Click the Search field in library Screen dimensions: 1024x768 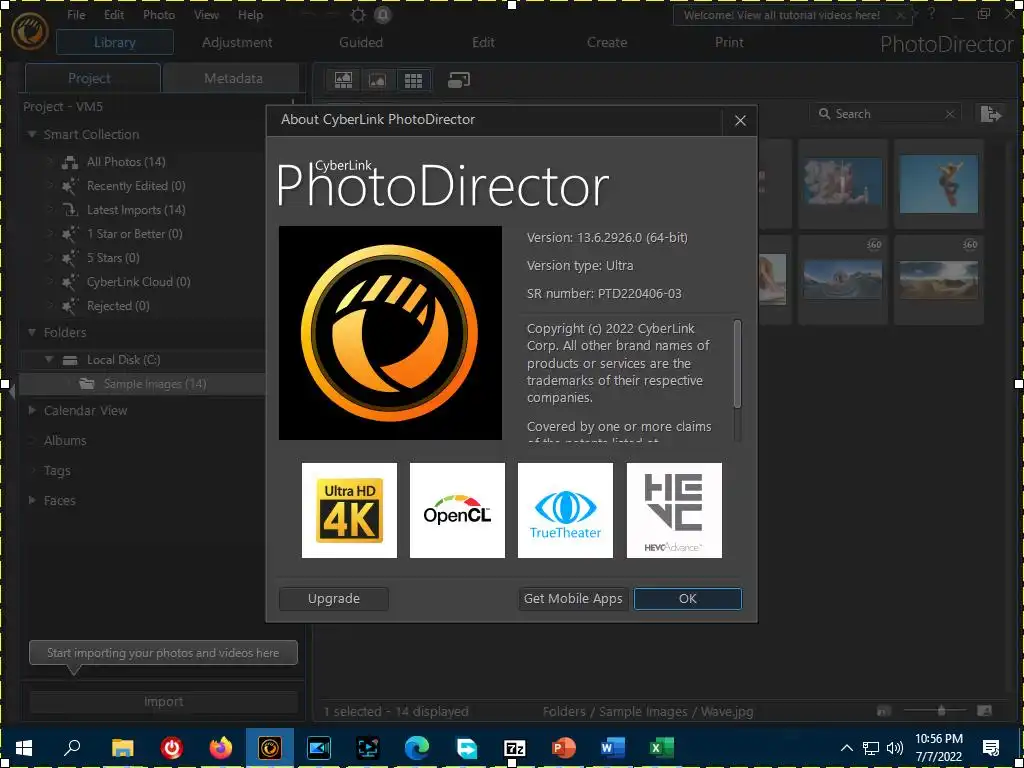pos(885,114)
